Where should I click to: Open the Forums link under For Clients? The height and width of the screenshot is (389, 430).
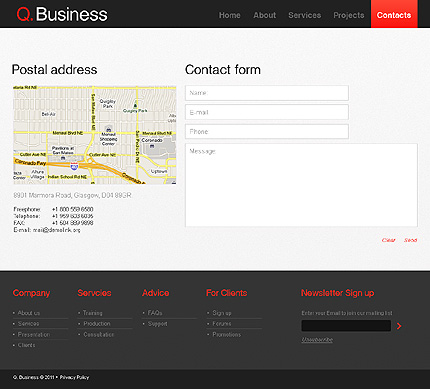(x=222, y=324)
